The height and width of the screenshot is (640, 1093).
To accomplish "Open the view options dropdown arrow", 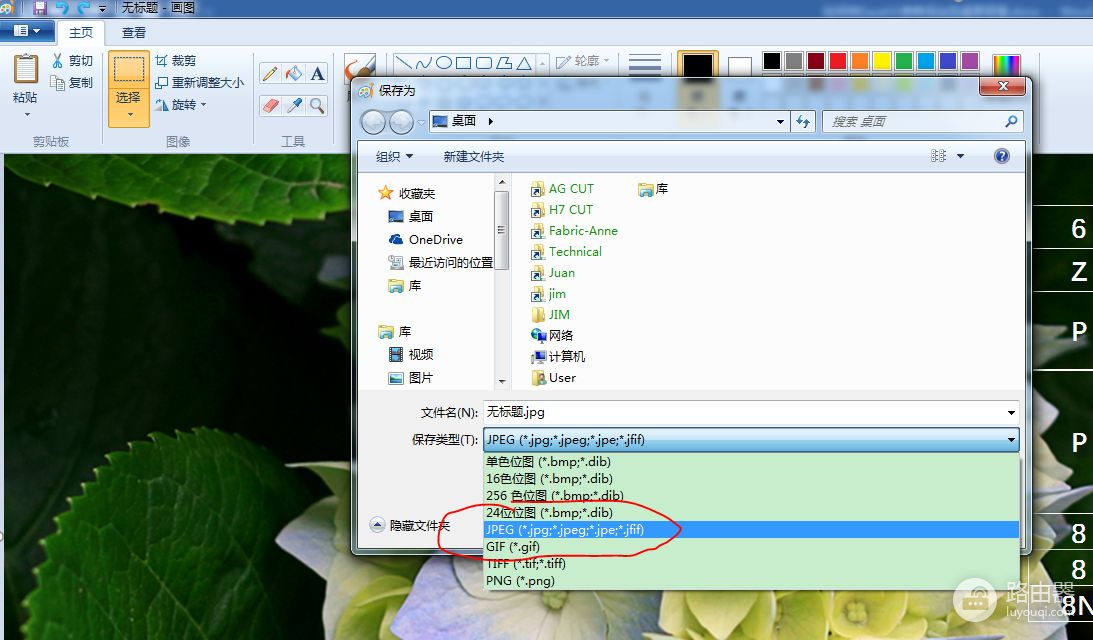I will 961,156.
